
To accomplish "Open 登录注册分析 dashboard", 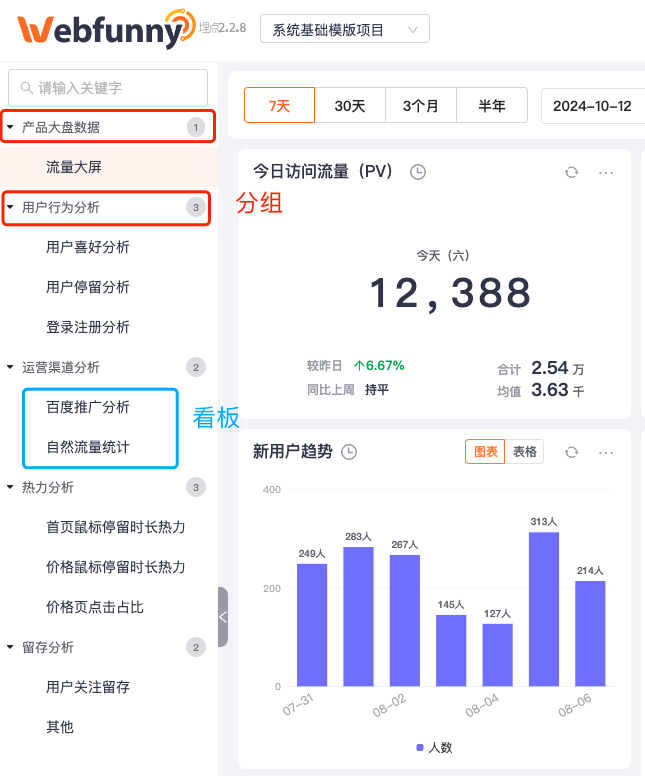I will (88, 327).
